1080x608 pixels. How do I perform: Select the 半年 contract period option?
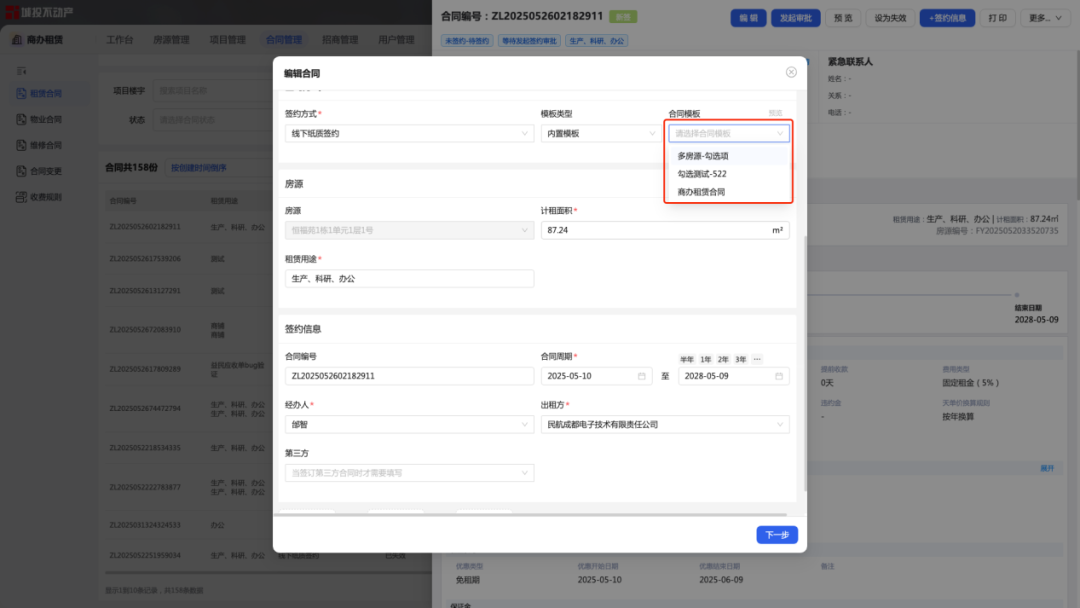coord(688,359)
